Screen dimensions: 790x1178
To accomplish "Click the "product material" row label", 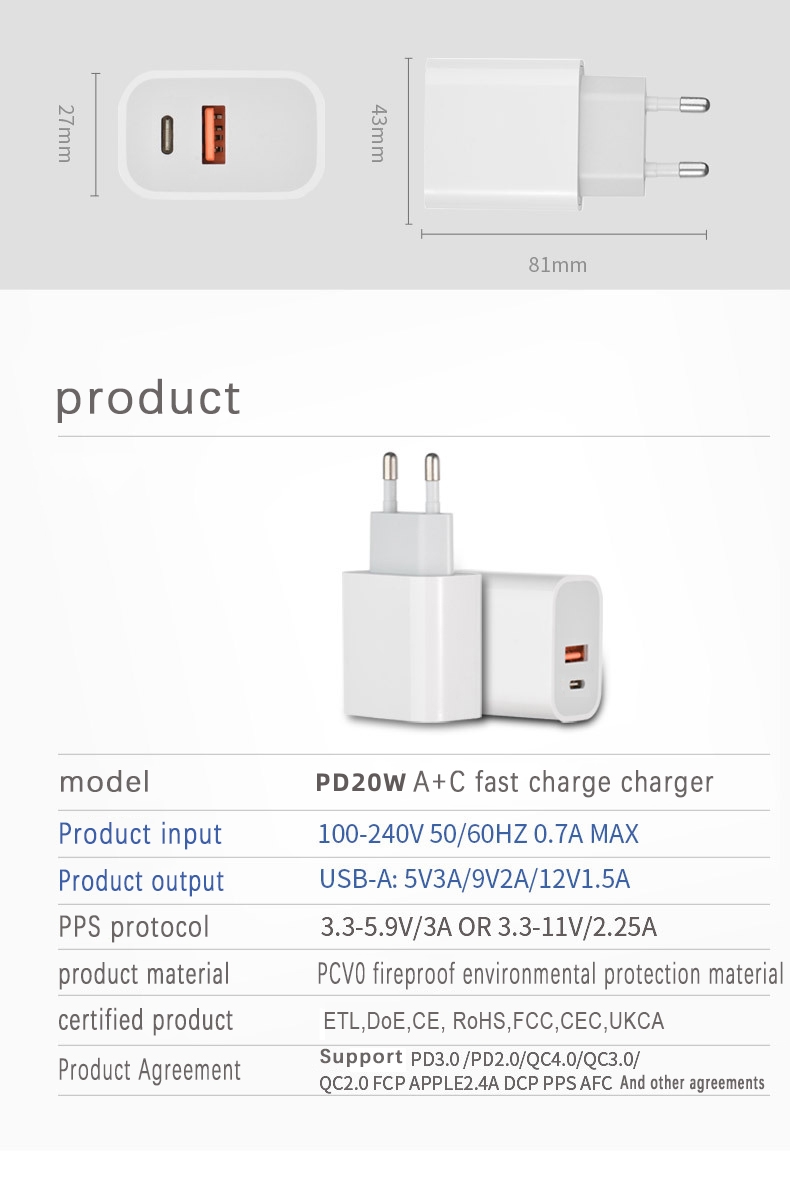I will 144,974.
